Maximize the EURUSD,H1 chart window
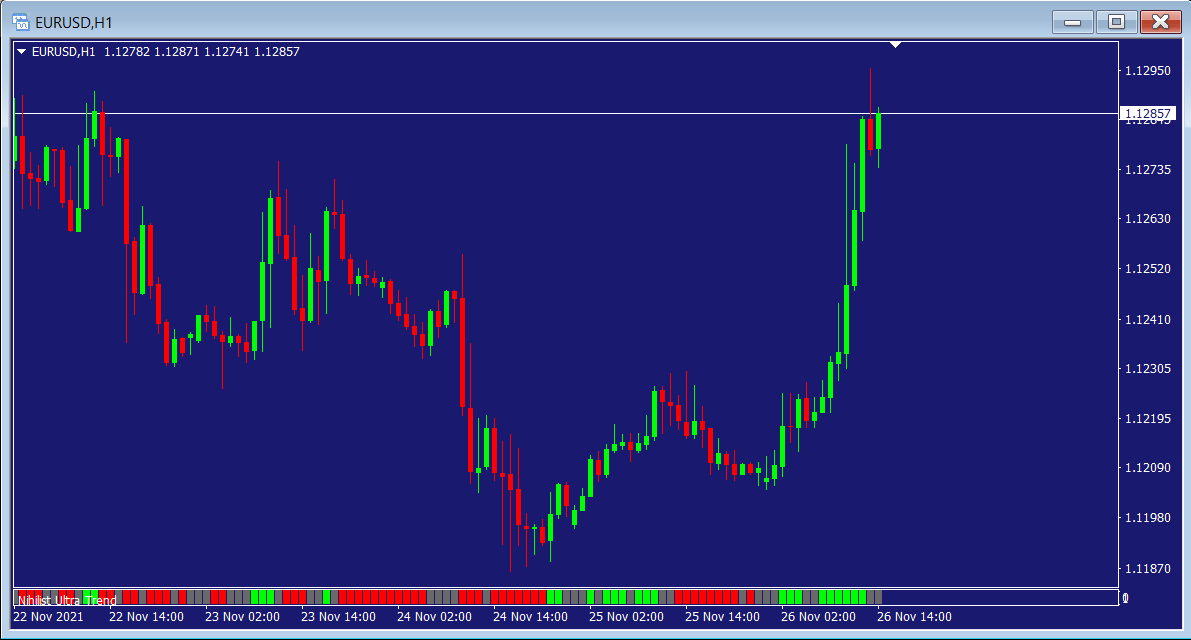This screenshot has width=1191, height=640. tap(1116, 22)
